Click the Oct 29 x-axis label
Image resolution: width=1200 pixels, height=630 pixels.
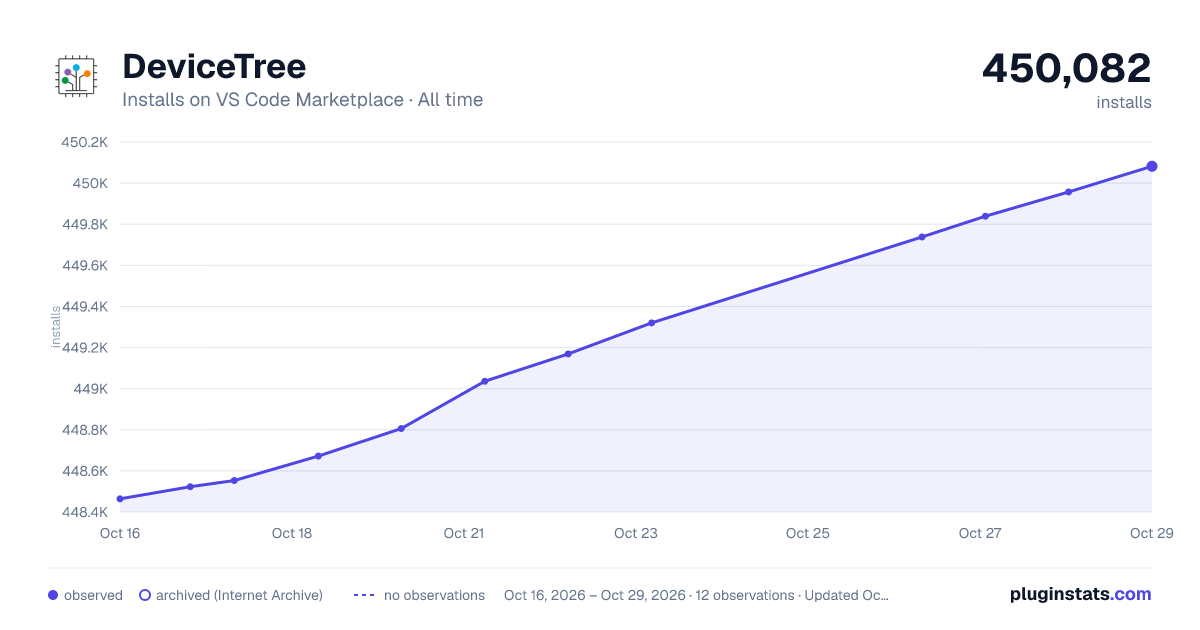coord(1150,533)
